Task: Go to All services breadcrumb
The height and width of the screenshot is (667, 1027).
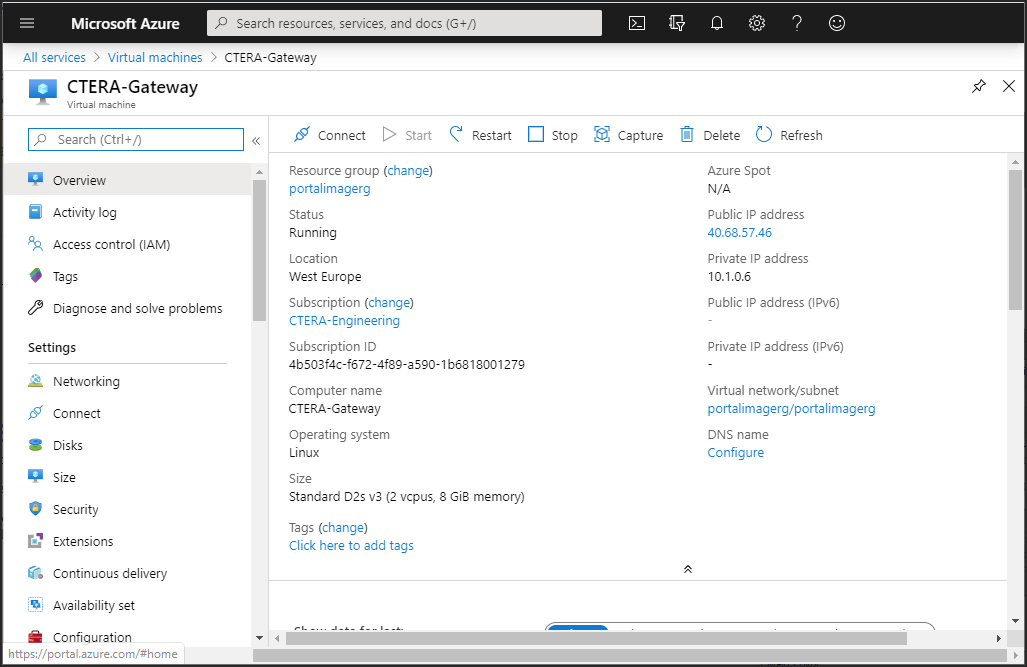Action: [54, 58]
